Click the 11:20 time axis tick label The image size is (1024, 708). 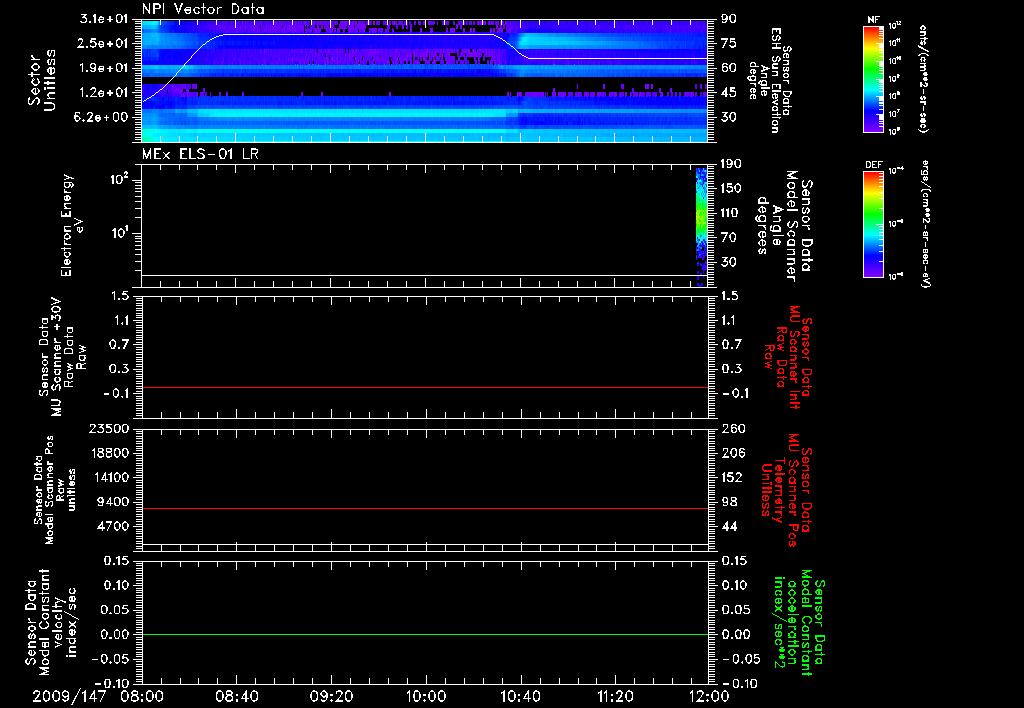[x=615, y=695]
